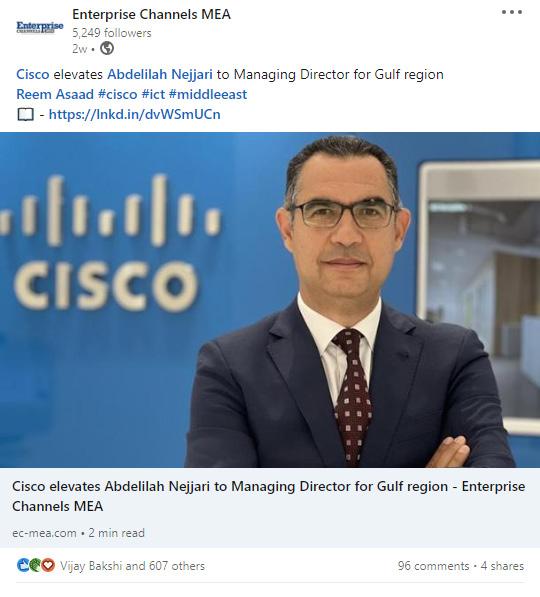
Task: Open the Abdelilah Nejjari profile mention
Action: (x=160, y=74)
